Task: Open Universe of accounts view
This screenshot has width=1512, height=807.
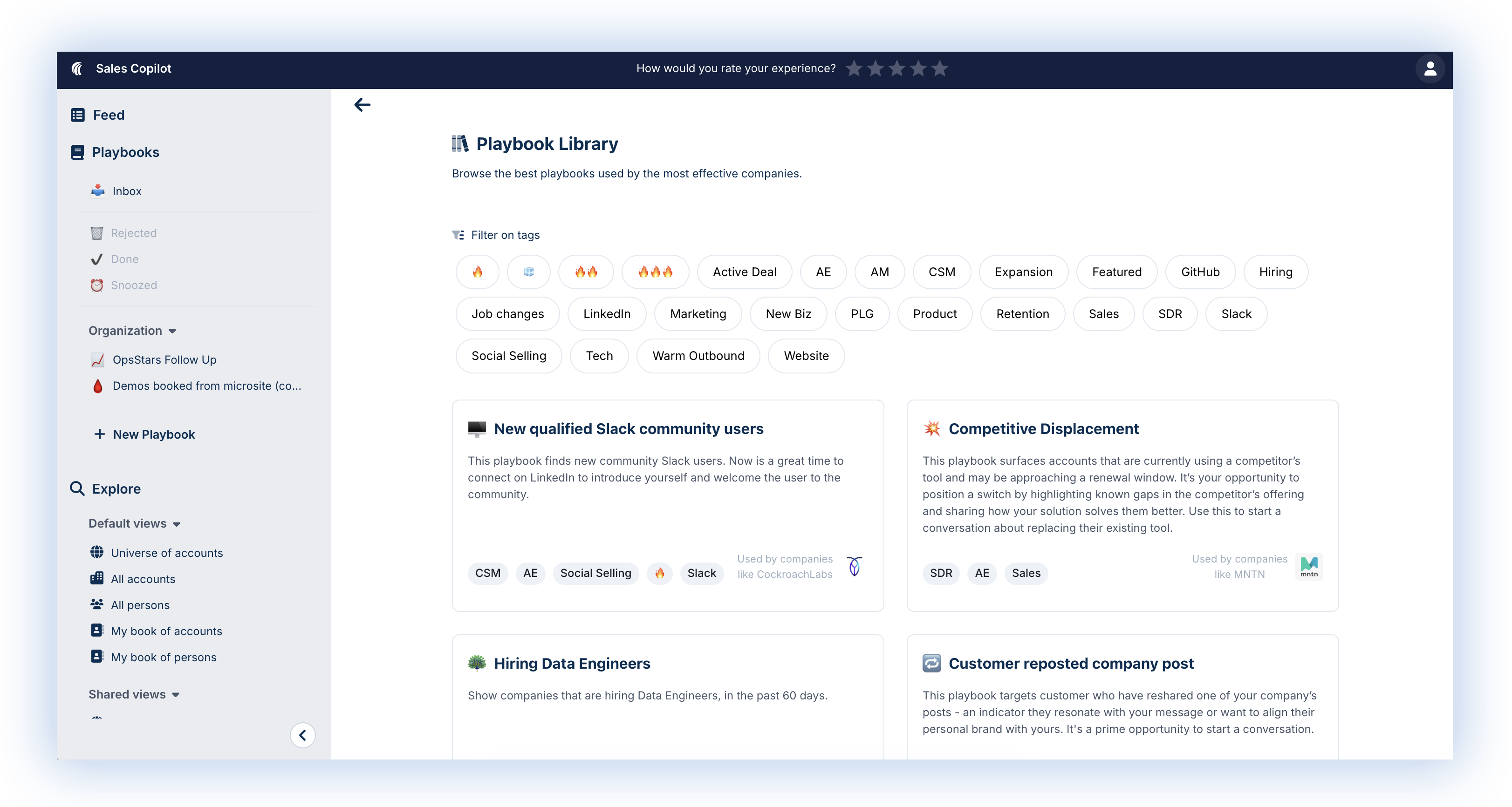Action: coord(167,552)
